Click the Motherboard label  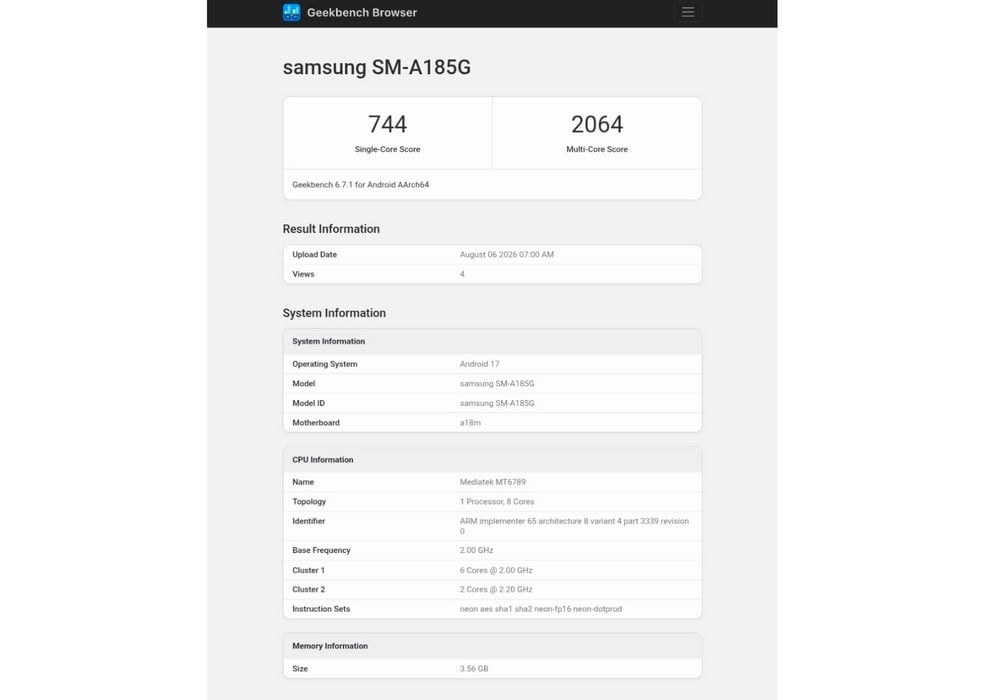(x=316, y=423)
